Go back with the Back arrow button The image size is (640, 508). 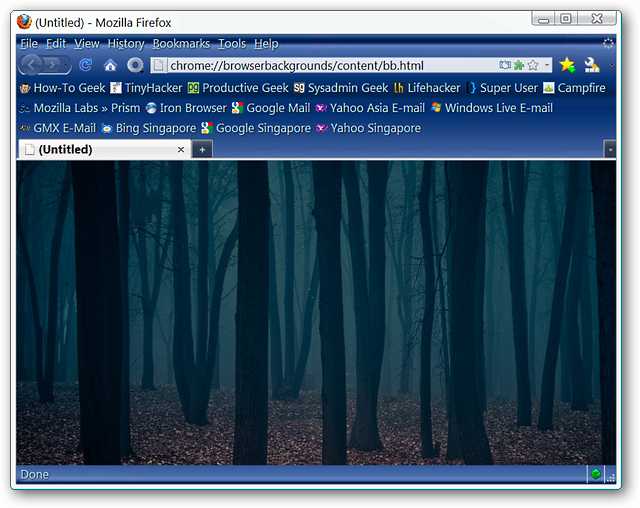[32, 64]
